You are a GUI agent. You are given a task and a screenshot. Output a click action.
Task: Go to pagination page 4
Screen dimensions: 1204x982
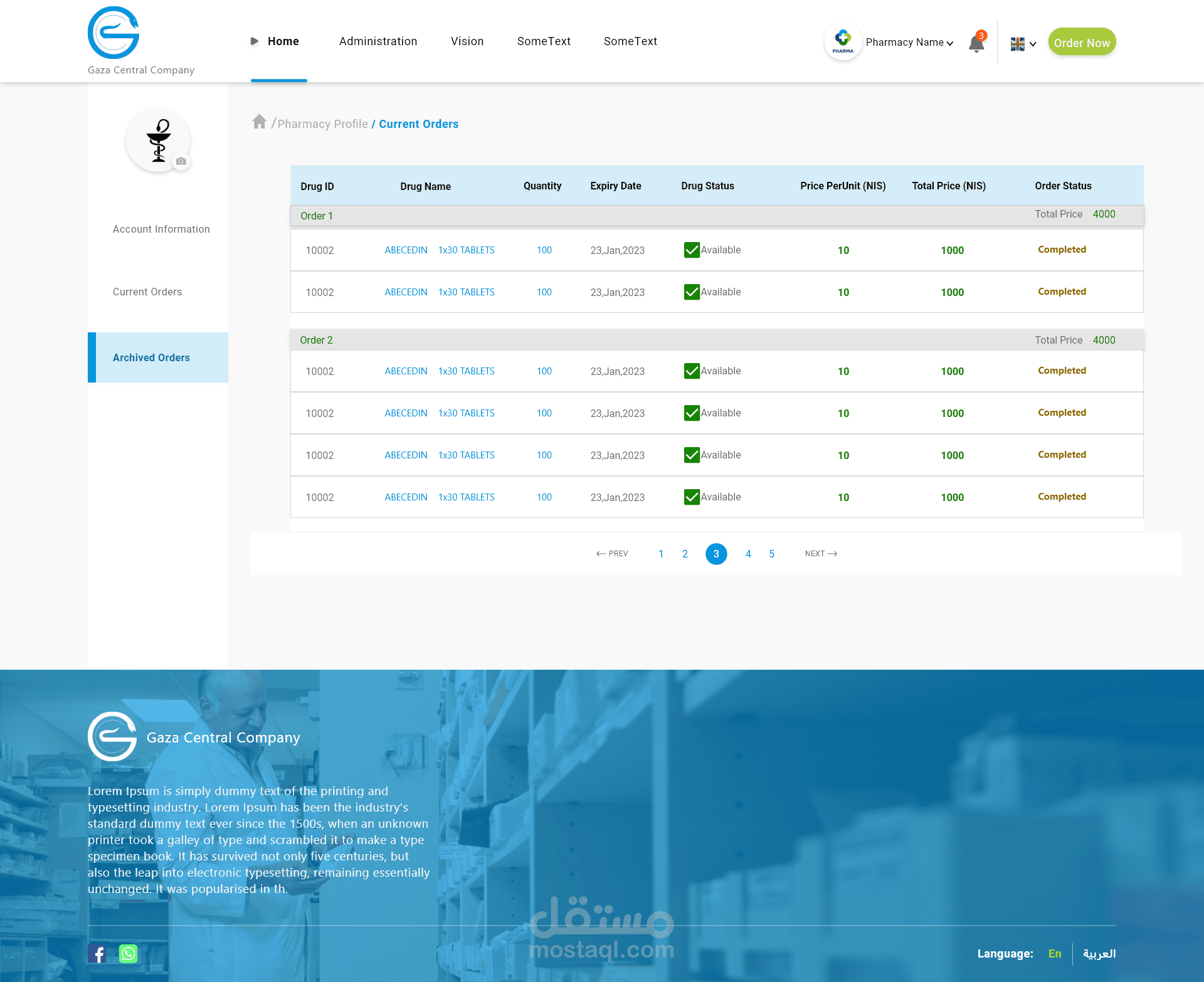[748, 554]
